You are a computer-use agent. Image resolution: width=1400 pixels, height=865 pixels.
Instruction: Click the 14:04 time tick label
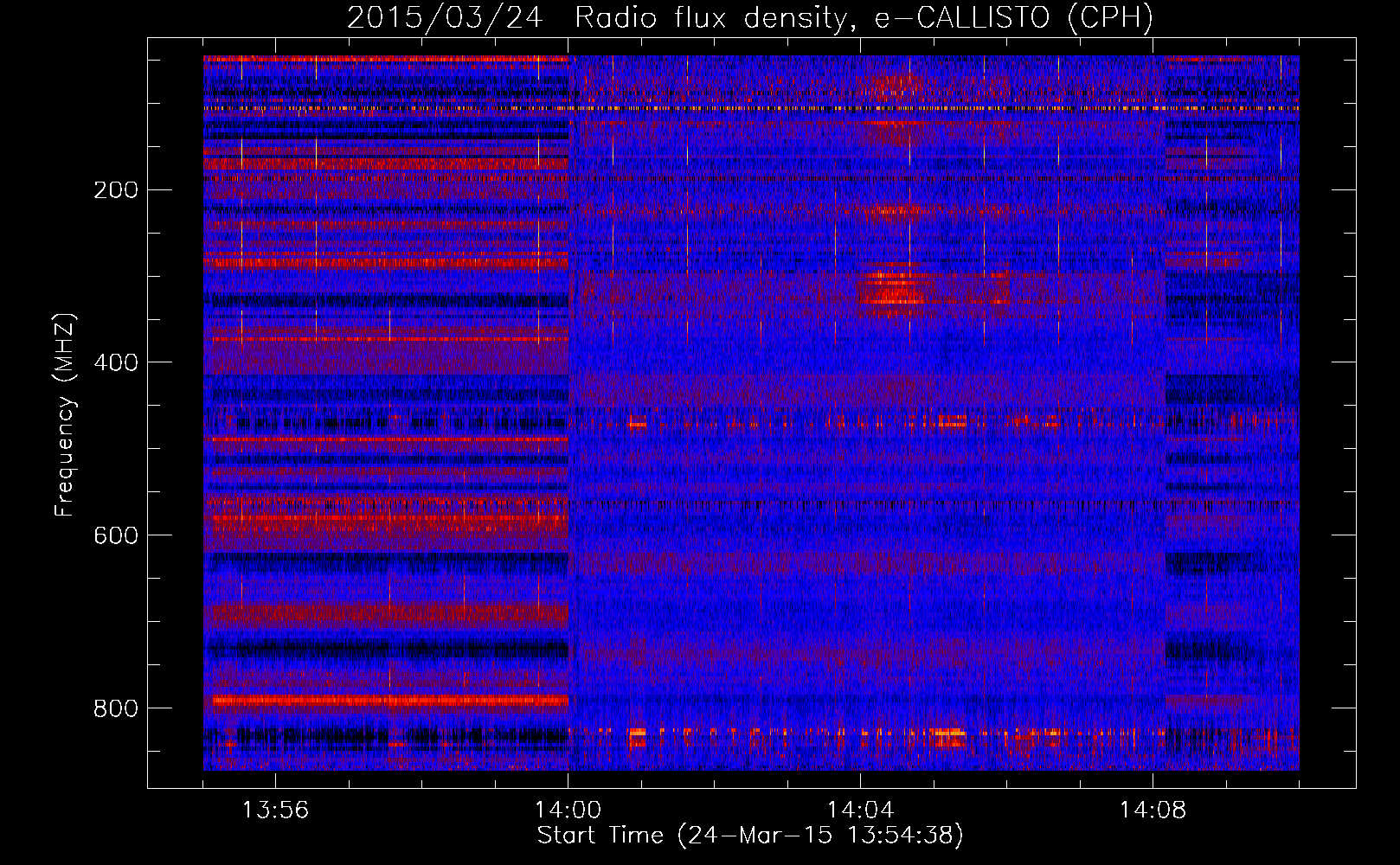pos(860,811)
